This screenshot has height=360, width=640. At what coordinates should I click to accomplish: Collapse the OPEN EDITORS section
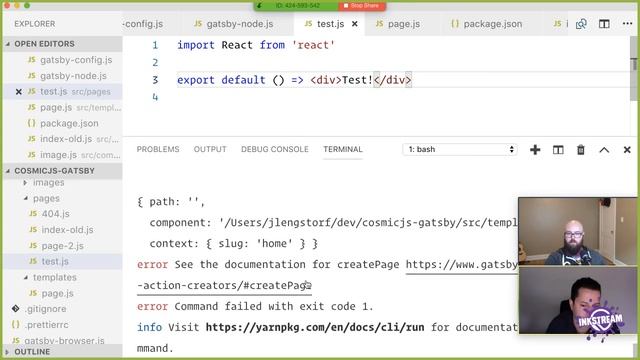(x=62, y=44)
